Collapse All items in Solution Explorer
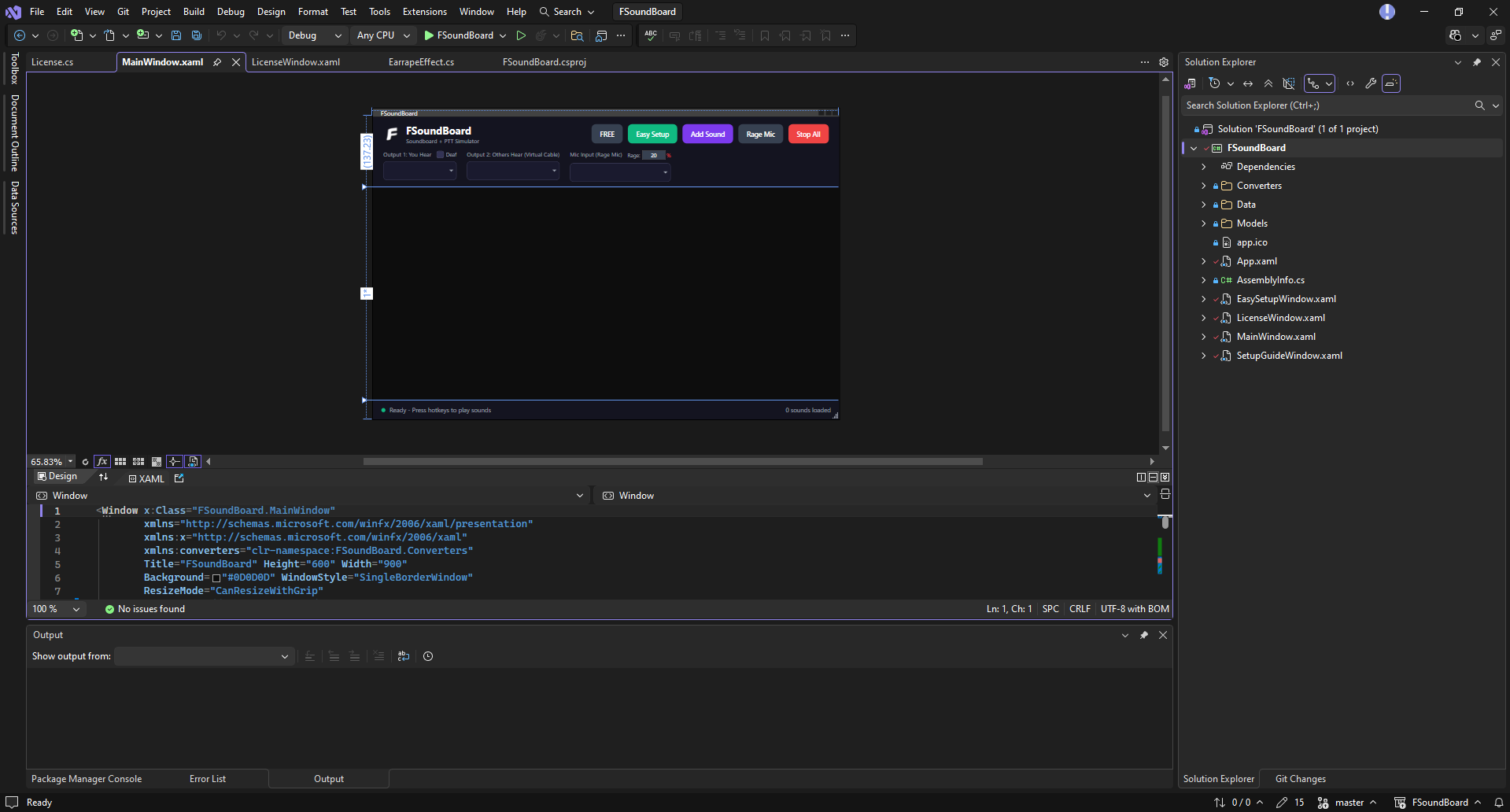 1268,83
